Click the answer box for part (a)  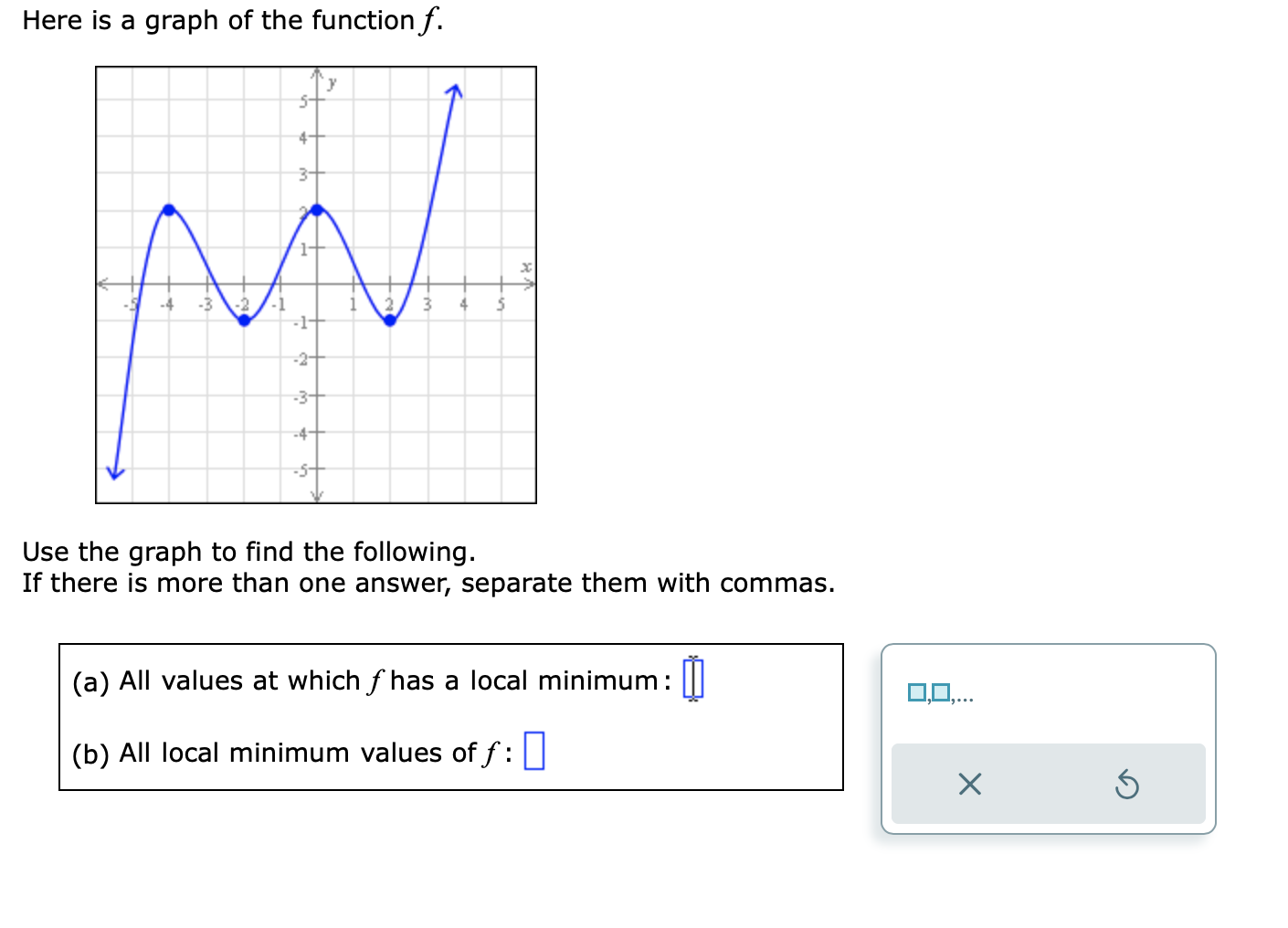694,677
